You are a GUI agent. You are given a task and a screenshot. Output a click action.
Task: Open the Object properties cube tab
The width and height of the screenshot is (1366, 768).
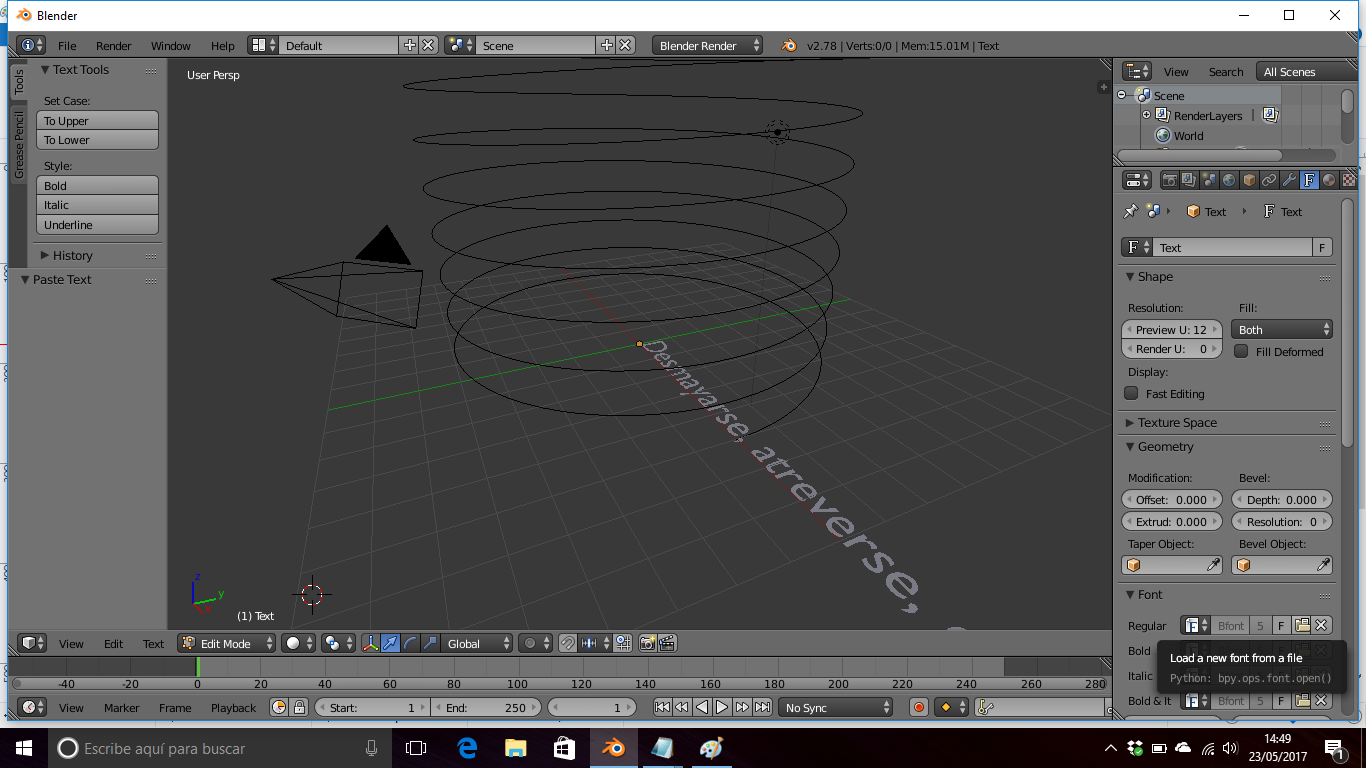(x=1249, y=180)
